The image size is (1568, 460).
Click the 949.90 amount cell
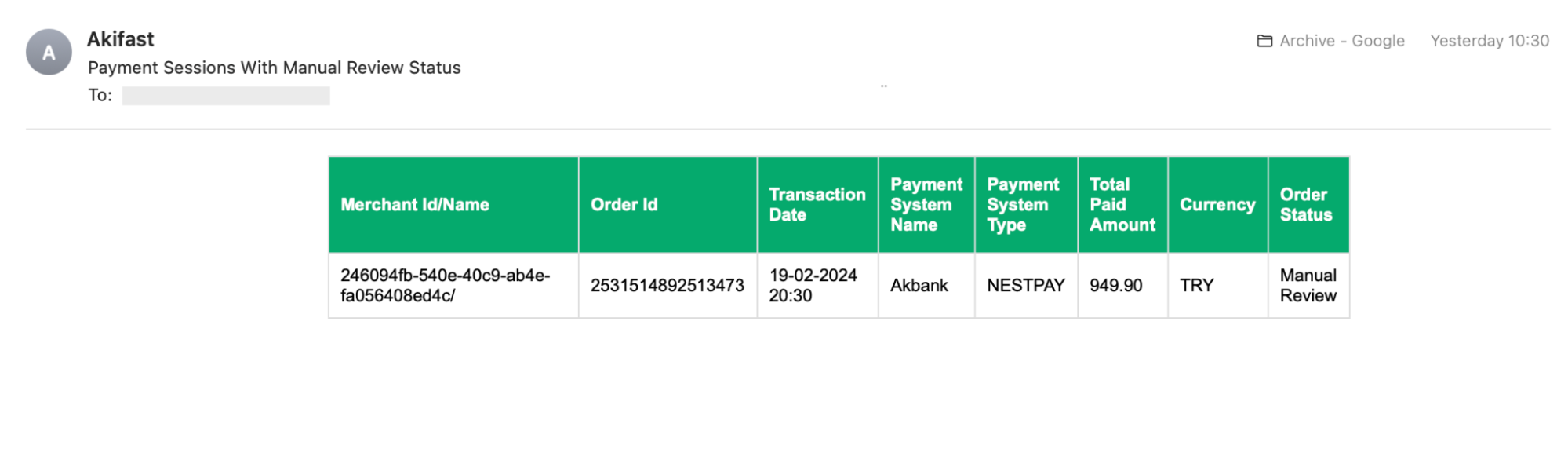(x=1115, y=286)
